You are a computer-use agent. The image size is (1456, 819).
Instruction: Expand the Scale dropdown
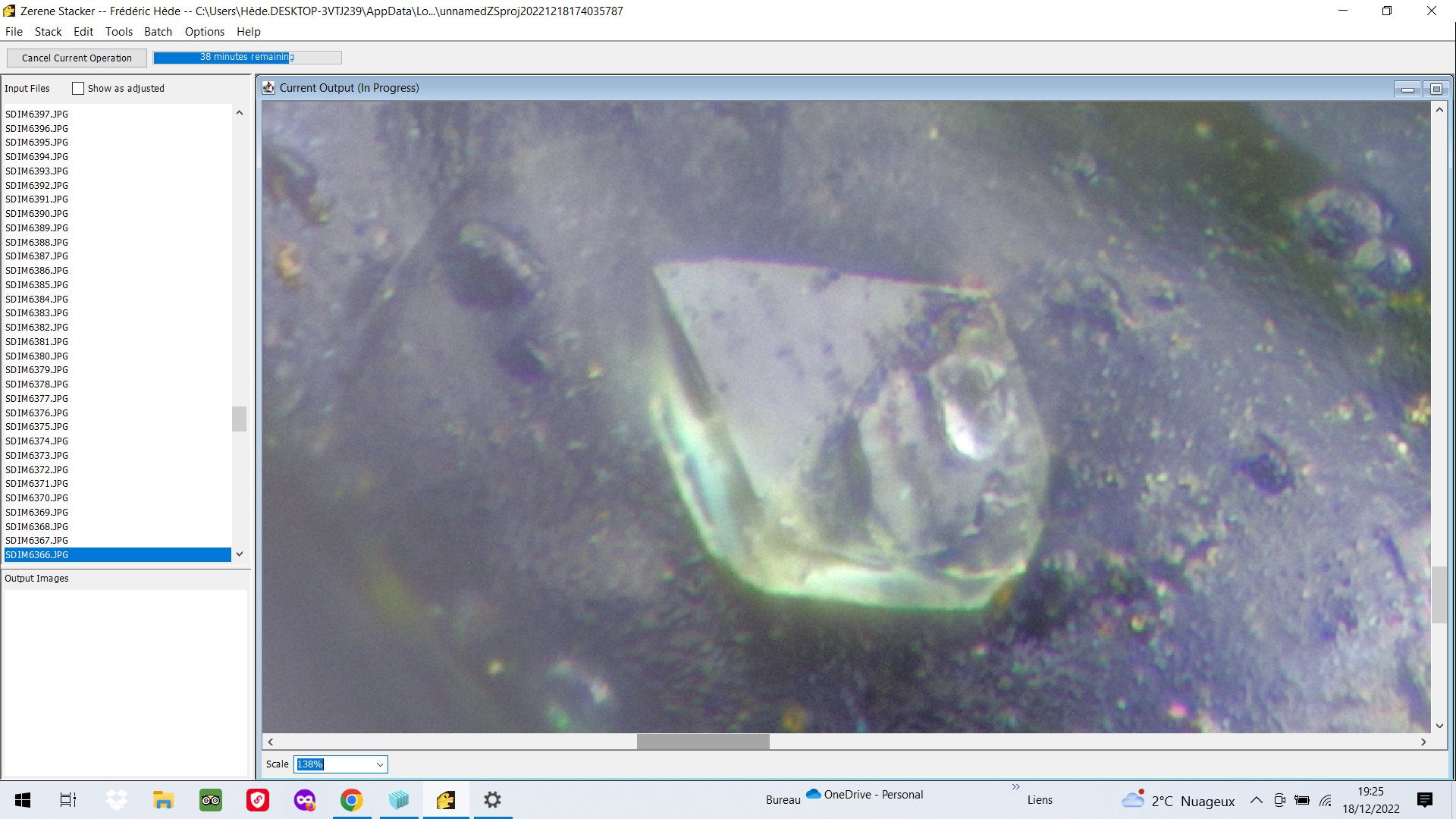click(x=380, y=764)
